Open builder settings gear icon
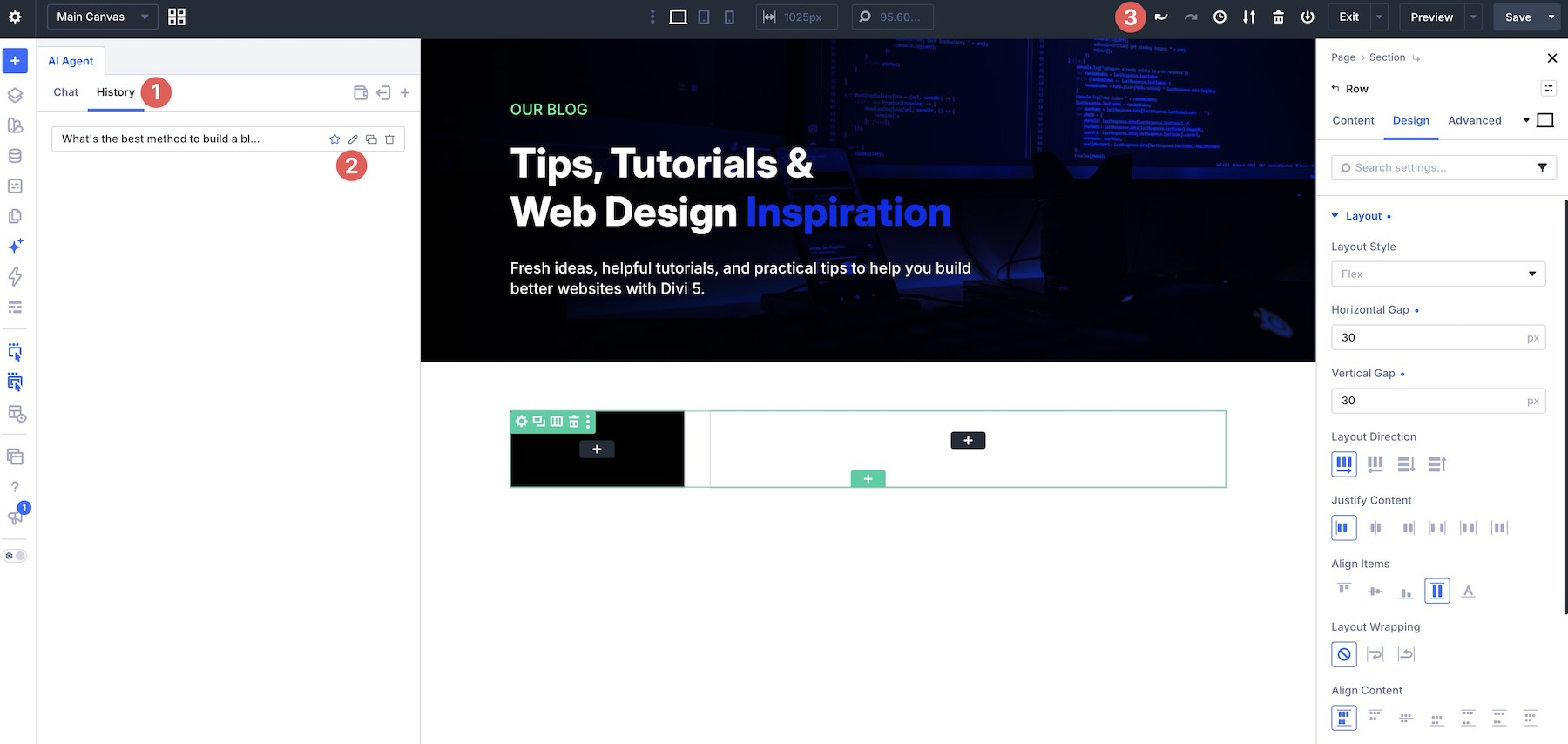This screenshot has width=1568, height=744. [15, 17]
